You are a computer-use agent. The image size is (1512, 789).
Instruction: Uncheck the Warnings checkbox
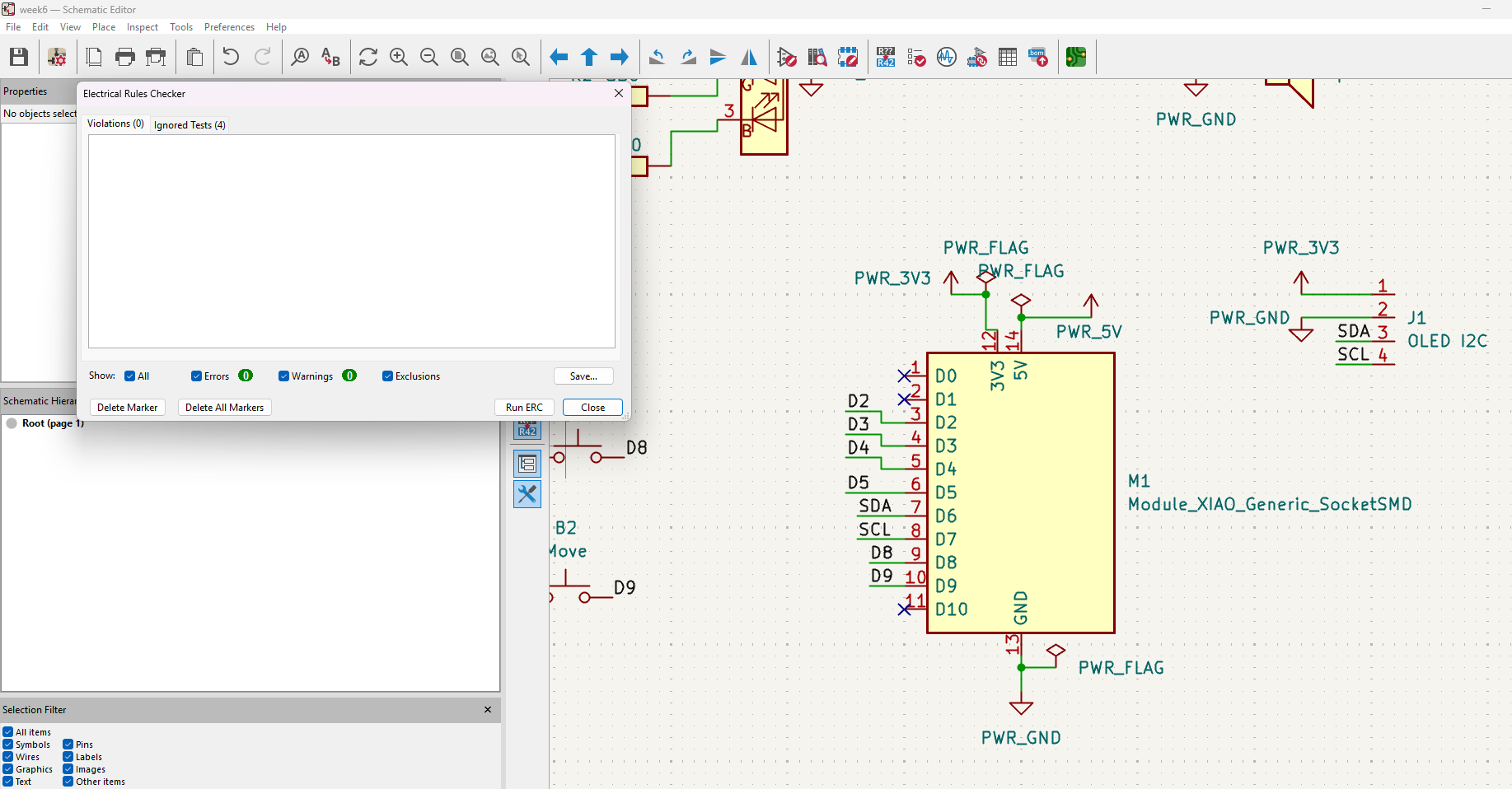click(283, 376)
